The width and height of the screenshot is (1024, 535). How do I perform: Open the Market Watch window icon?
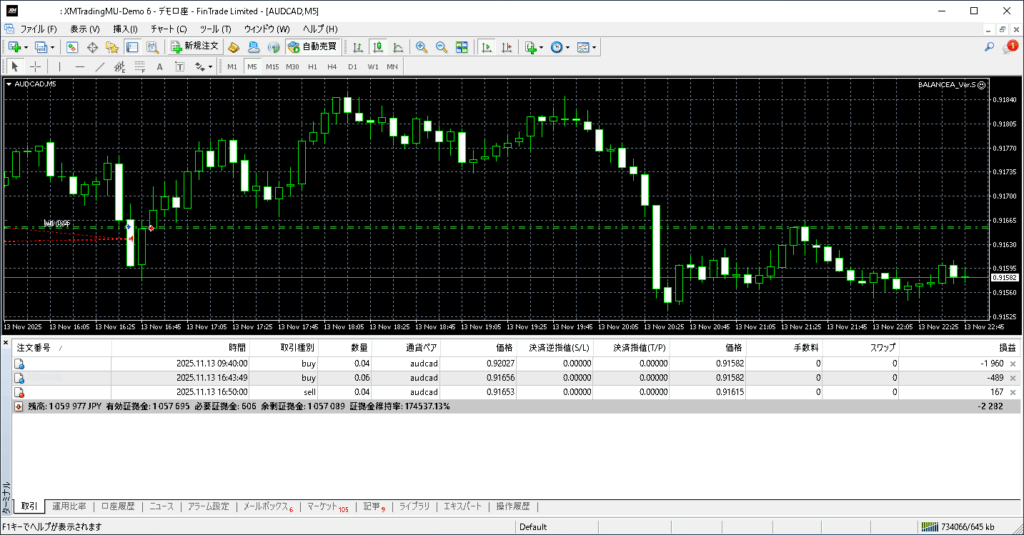73,47
